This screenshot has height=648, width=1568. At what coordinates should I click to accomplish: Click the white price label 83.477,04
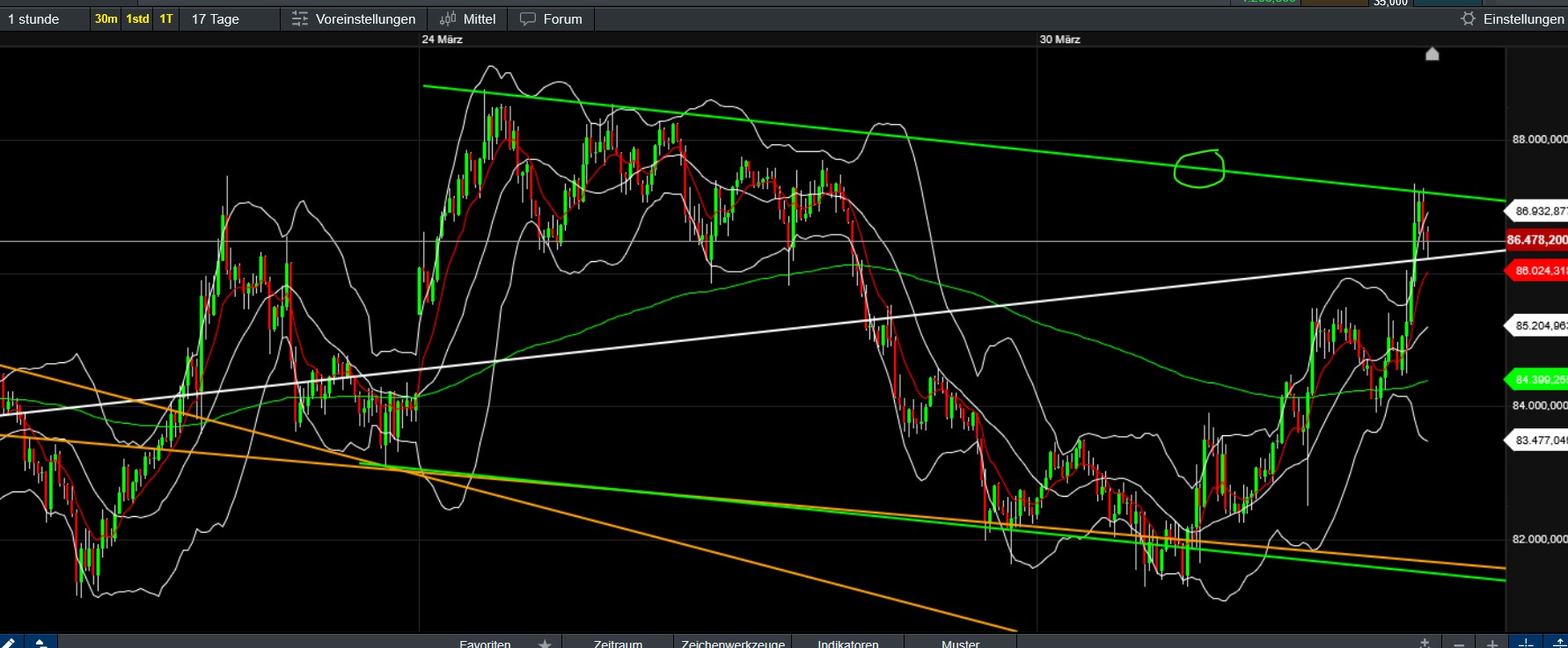pos(1538,440)
